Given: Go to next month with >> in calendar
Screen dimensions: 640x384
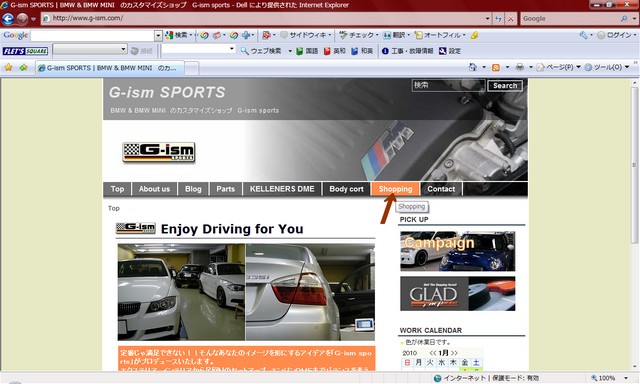Looking at the screenshot, I should point(454,353).
